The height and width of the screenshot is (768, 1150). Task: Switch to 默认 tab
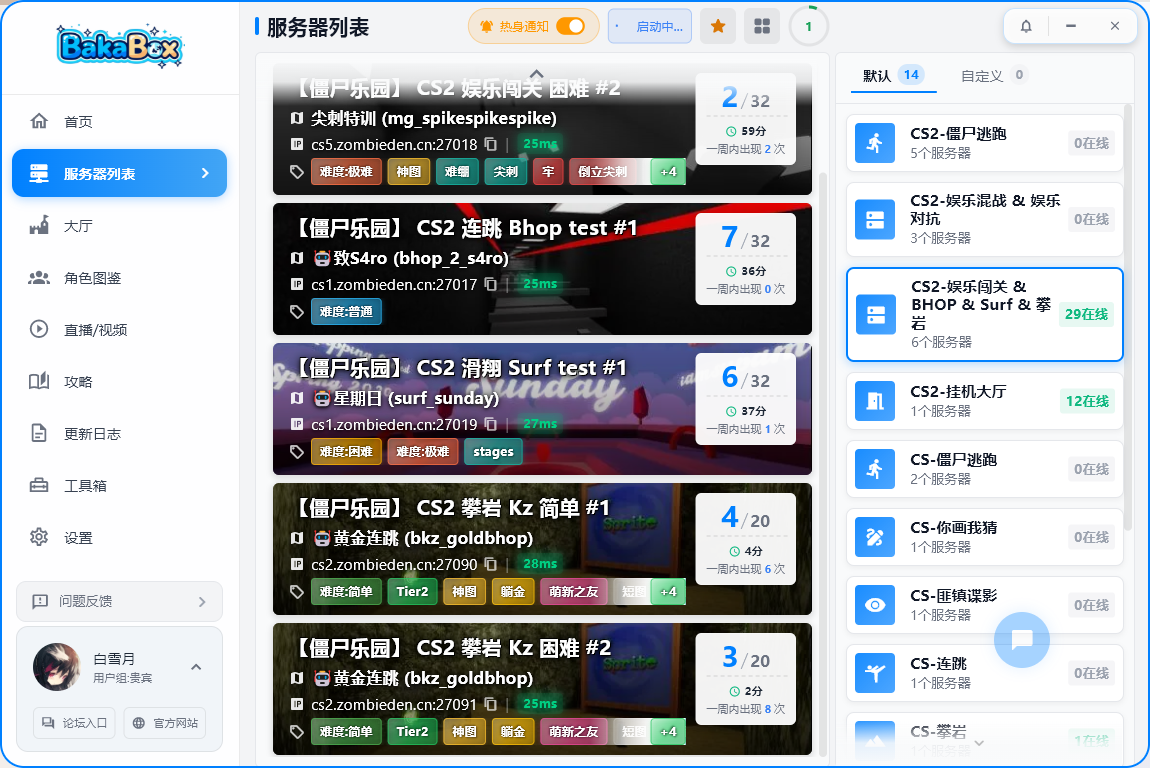click(893, 76)
